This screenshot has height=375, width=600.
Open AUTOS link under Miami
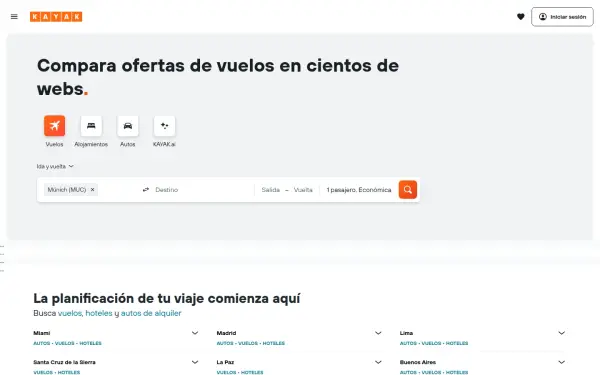(x=42, y=343)
